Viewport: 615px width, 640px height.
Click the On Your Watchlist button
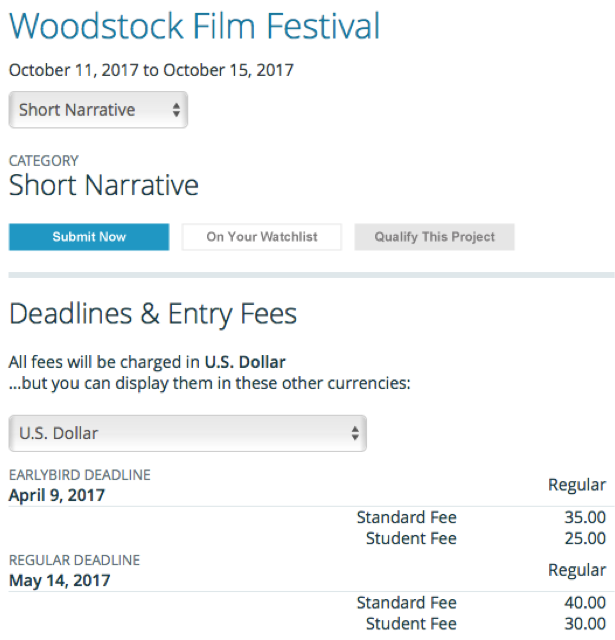[x=262, y=237]
